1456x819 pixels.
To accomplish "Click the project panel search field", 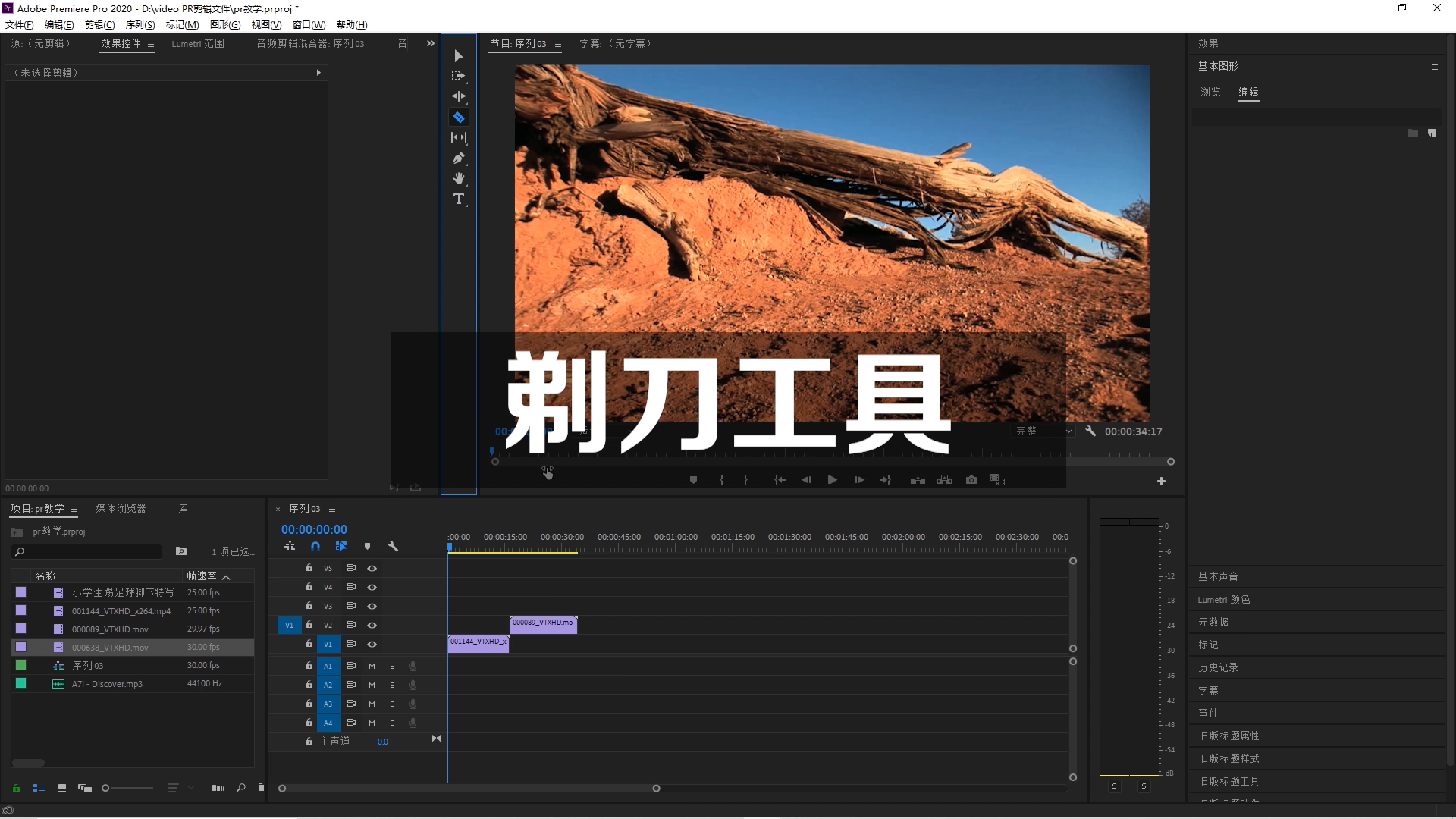I will coord(87,551).
